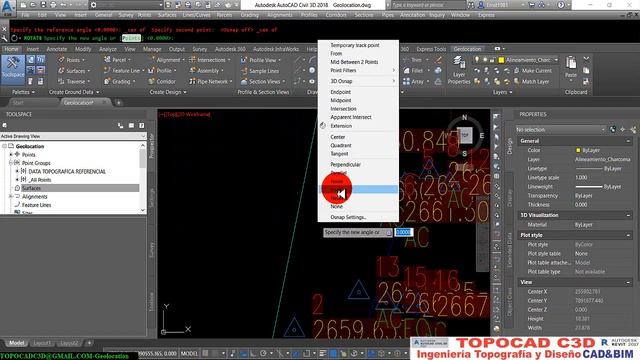640x360 pixels.
Task: Toggle the grid display in status bar
Action: tap(205, 353)
